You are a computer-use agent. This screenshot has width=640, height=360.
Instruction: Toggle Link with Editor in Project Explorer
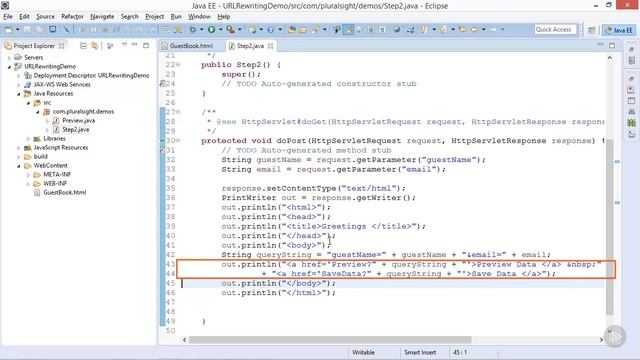point(95,46)
